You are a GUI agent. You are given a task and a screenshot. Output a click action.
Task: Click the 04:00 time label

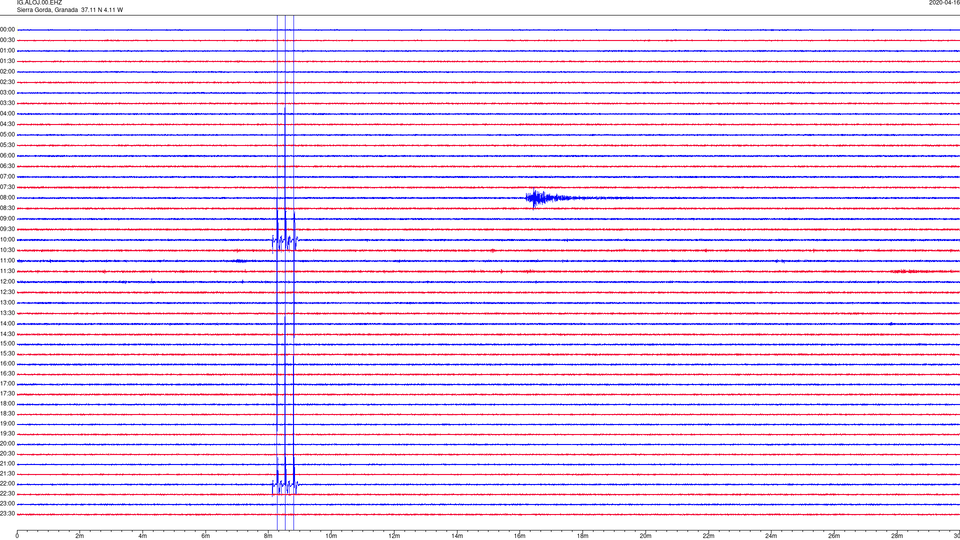point(7,113)
